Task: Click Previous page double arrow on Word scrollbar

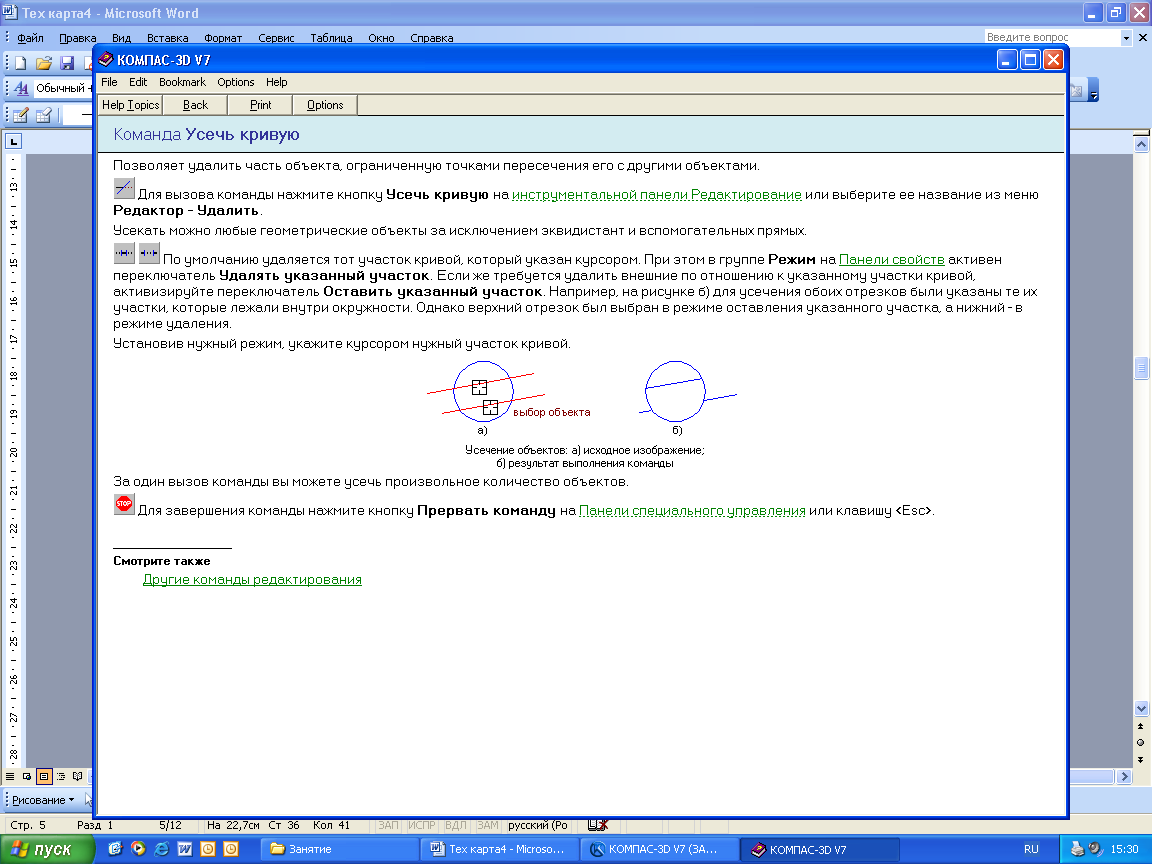Action: (x=1141, y=726)
